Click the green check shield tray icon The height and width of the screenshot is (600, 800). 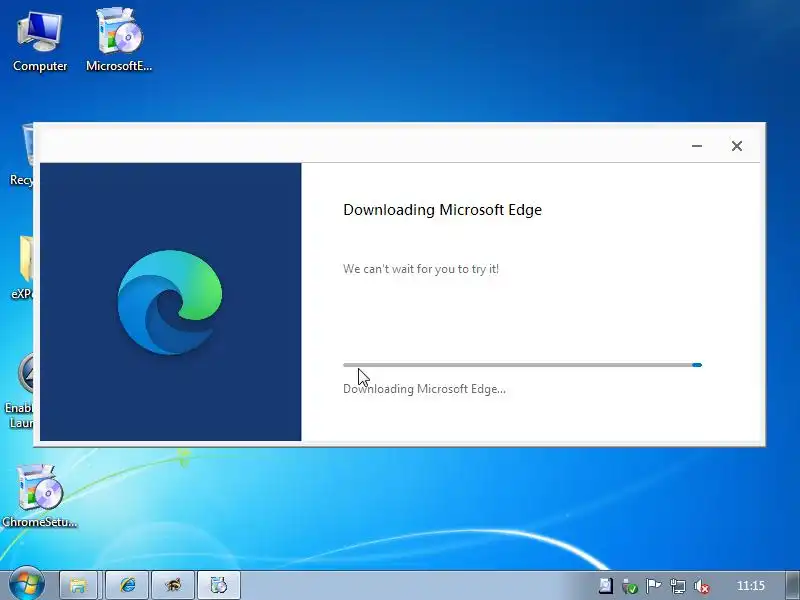(x=630, y=586)
